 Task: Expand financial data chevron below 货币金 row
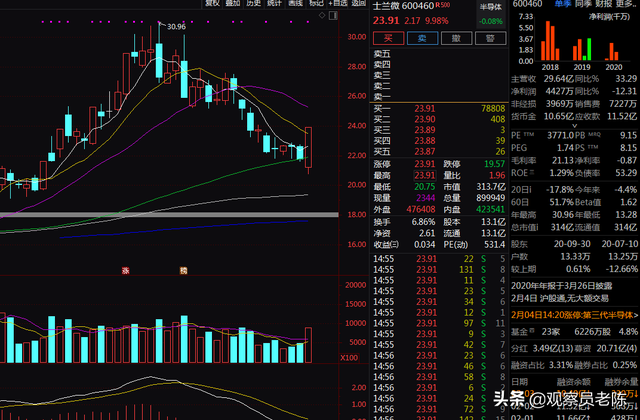[575, 126]
